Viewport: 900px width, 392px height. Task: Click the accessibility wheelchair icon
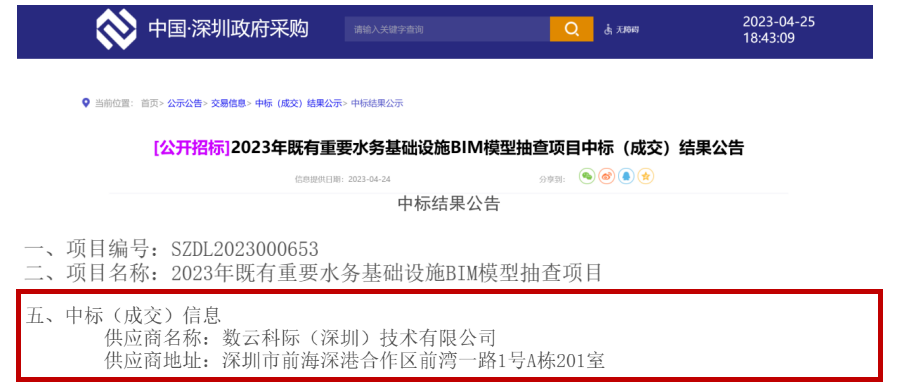click(x=608, y=30)
